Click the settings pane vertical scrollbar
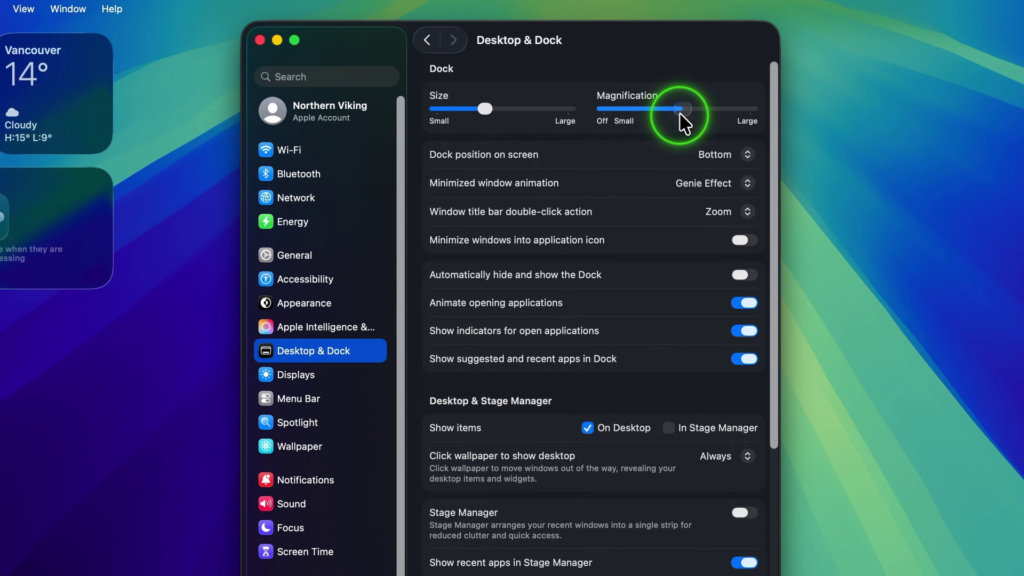Image resolution: width=1024 pixels, height=576 pixels. click(x=774, y=255)
